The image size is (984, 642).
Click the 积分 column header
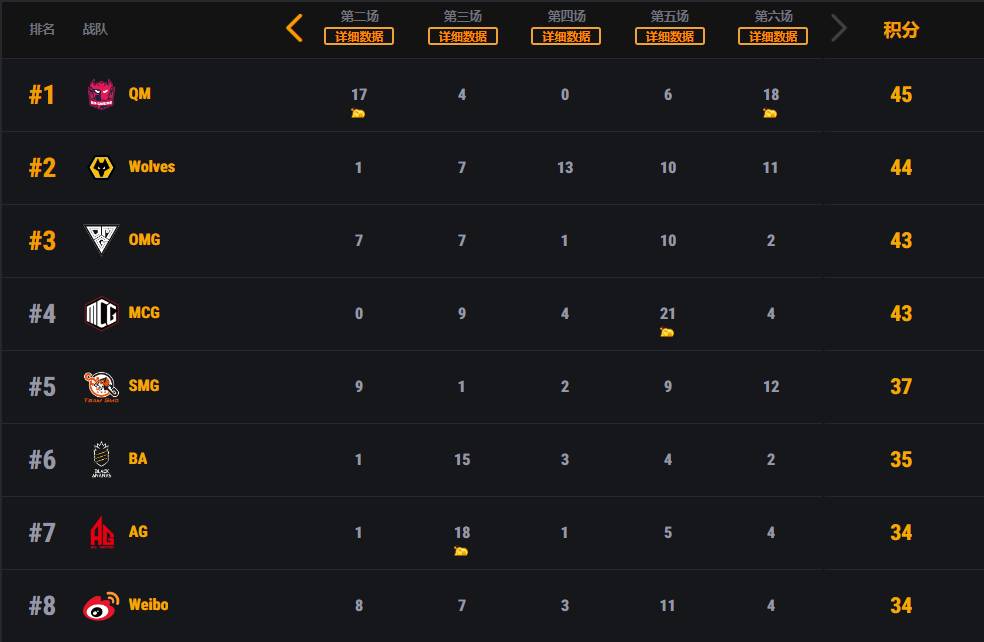pos(900,30)
